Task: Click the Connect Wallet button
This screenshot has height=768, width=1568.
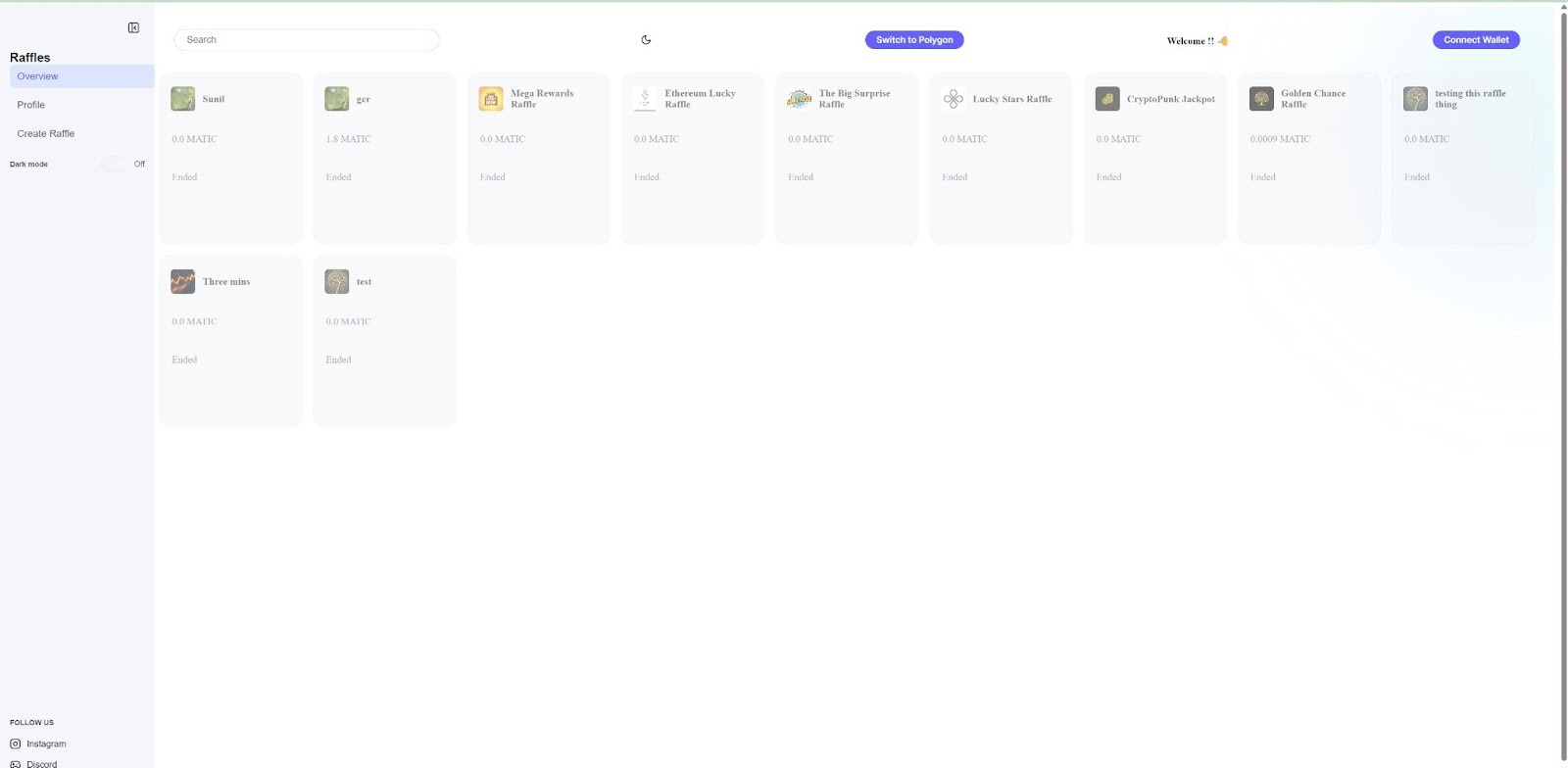Action: coord(1476,40)
